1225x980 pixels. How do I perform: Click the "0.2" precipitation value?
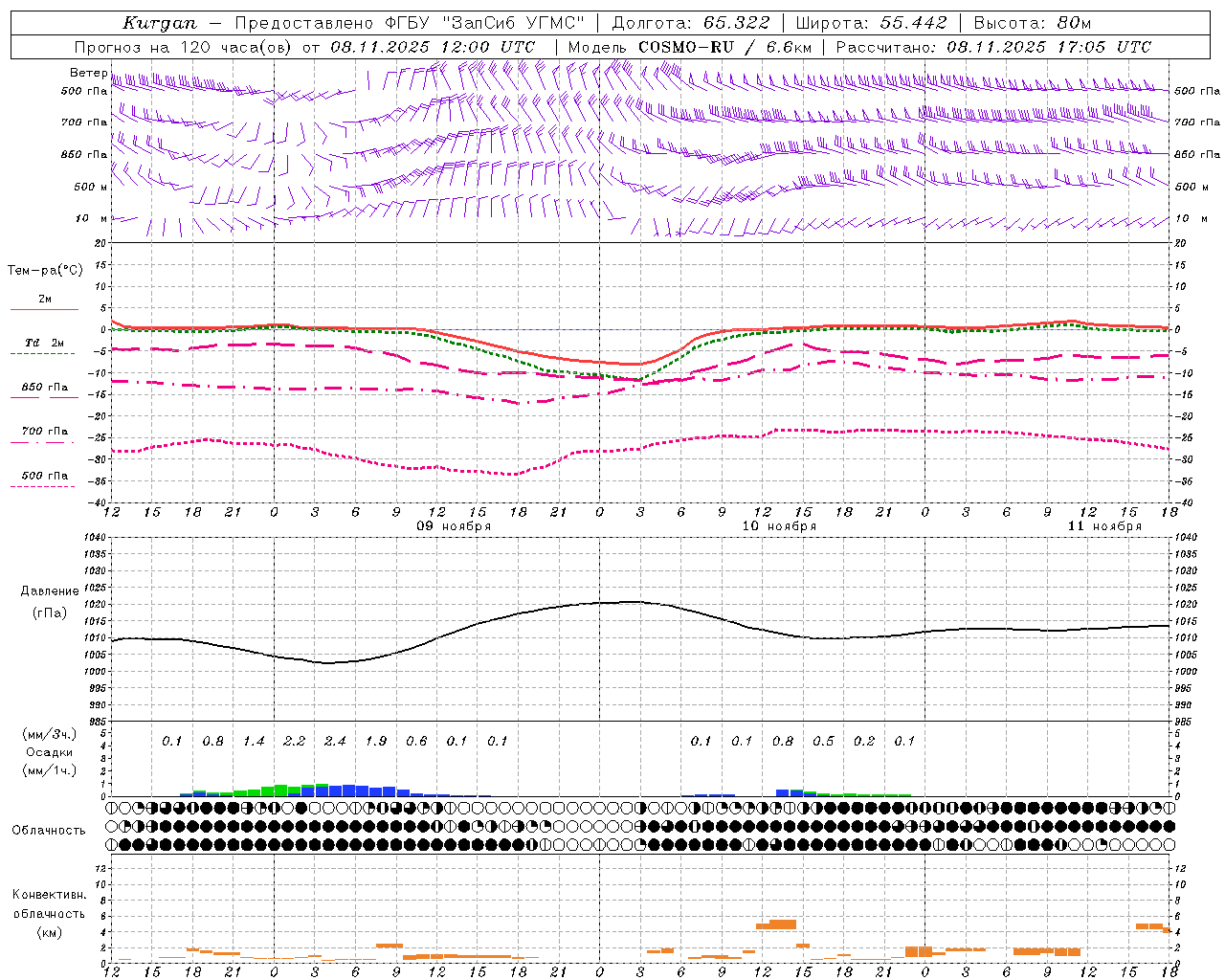(864, 741)
